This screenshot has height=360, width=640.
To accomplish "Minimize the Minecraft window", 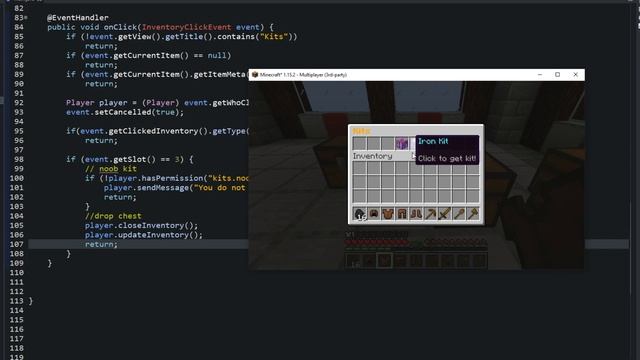I will [x=540, y=75].
